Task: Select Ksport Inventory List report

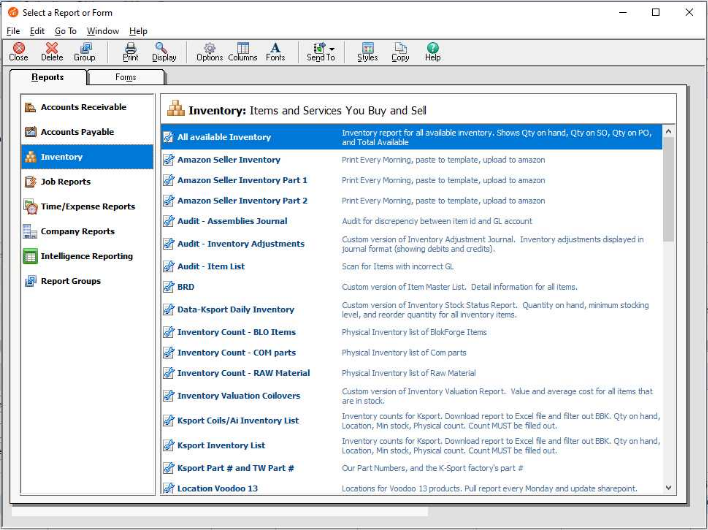Action: tap(412, 446)
